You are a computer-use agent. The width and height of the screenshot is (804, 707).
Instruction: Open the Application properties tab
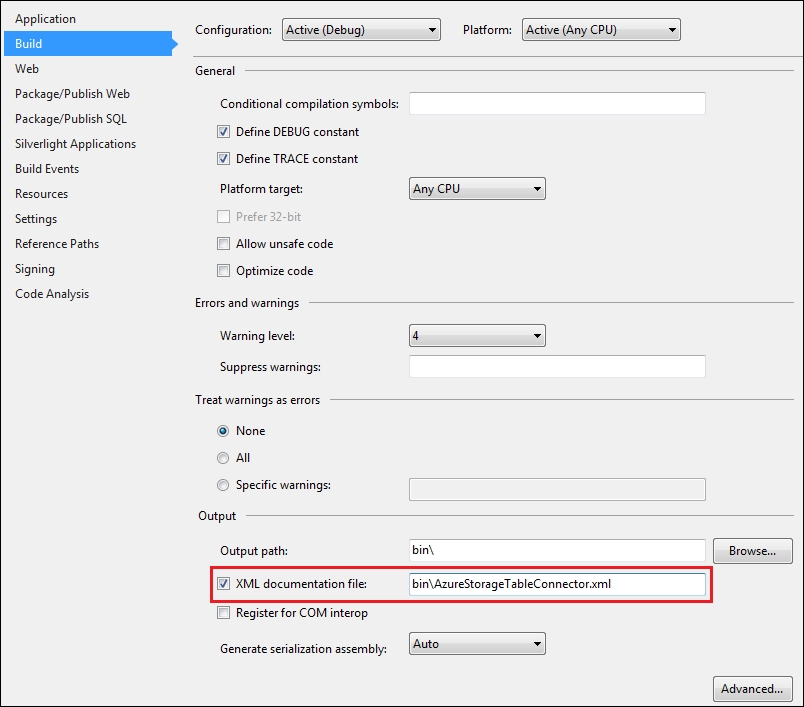(45, 19)
